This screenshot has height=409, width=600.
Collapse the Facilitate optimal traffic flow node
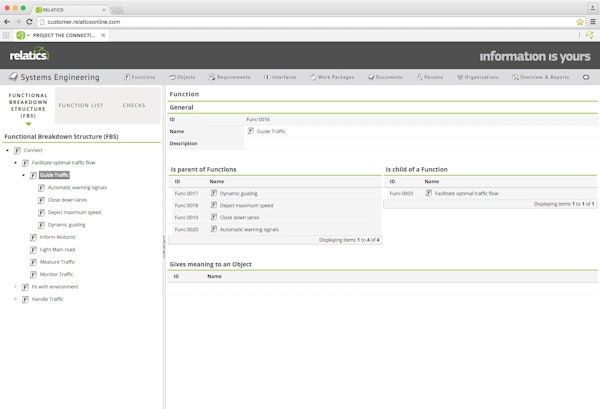click(15, 163)
